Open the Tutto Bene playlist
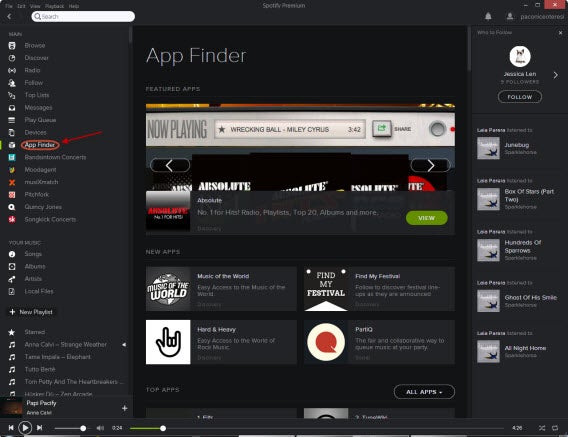568x437 pixels. 40,369
